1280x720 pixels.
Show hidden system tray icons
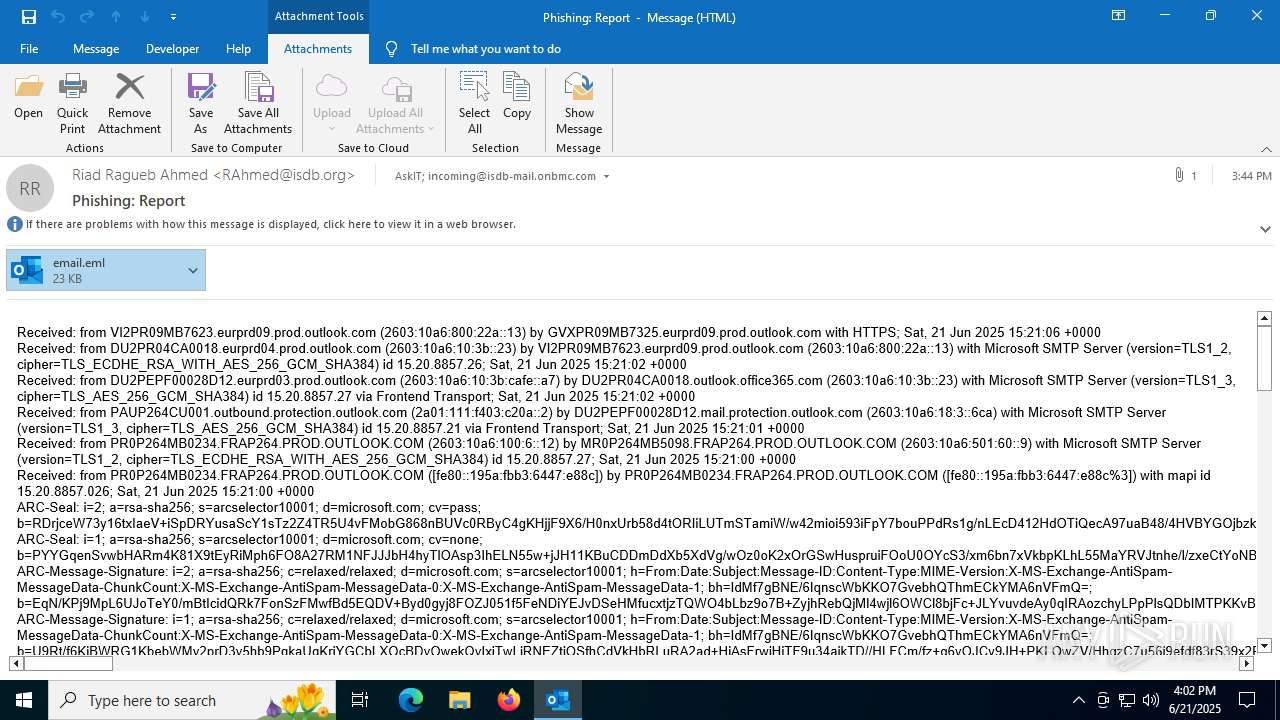1078,700
